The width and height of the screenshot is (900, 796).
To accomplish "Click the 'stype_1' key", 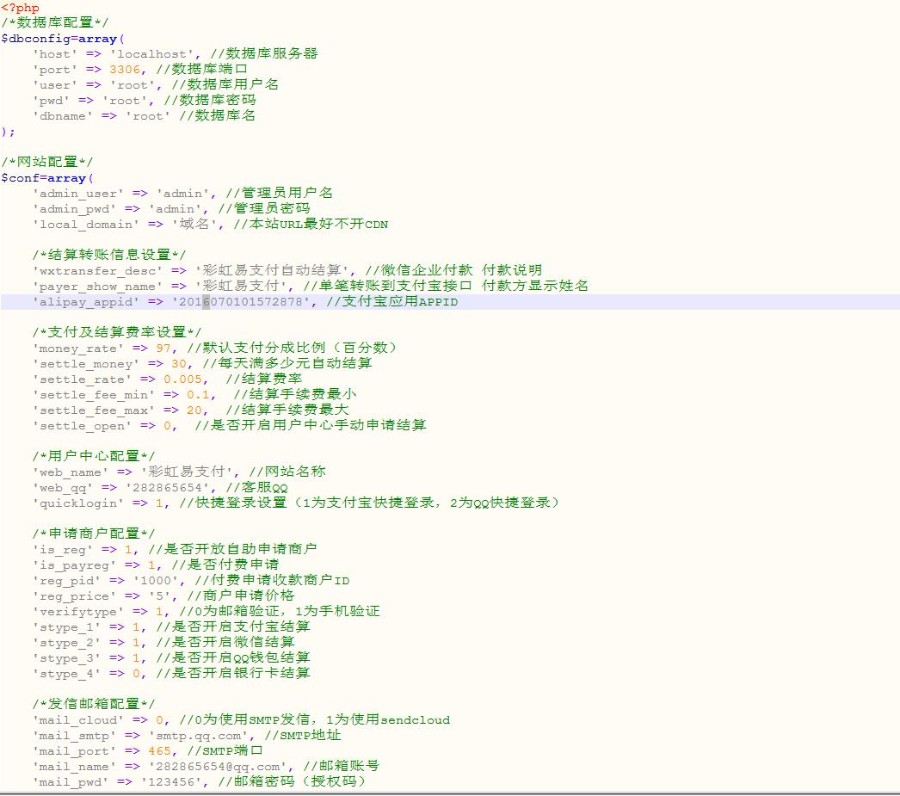I will click(x=67, y=627).
